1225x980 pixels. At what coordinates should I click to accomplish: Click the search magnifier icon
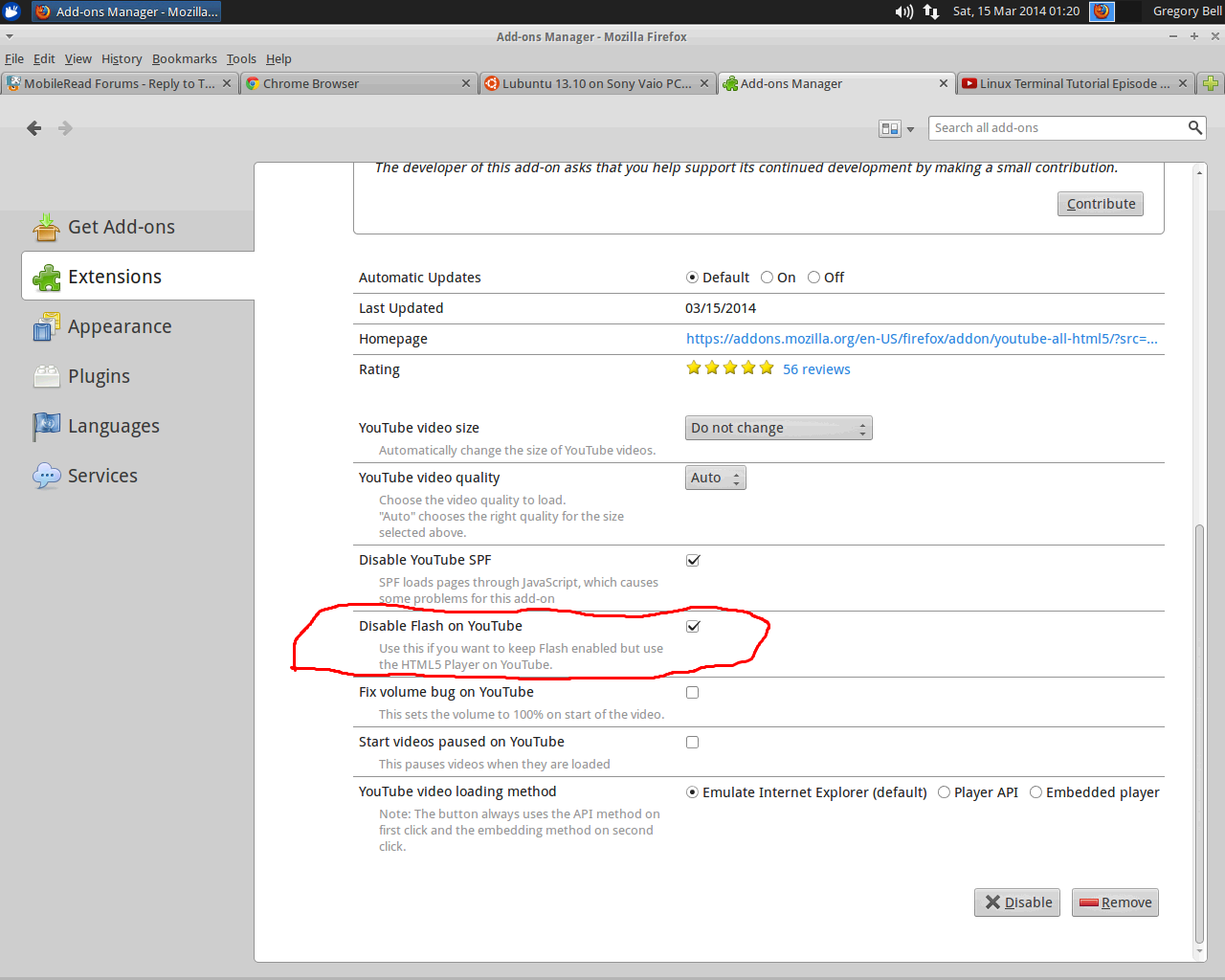[x=1194, y=127]
